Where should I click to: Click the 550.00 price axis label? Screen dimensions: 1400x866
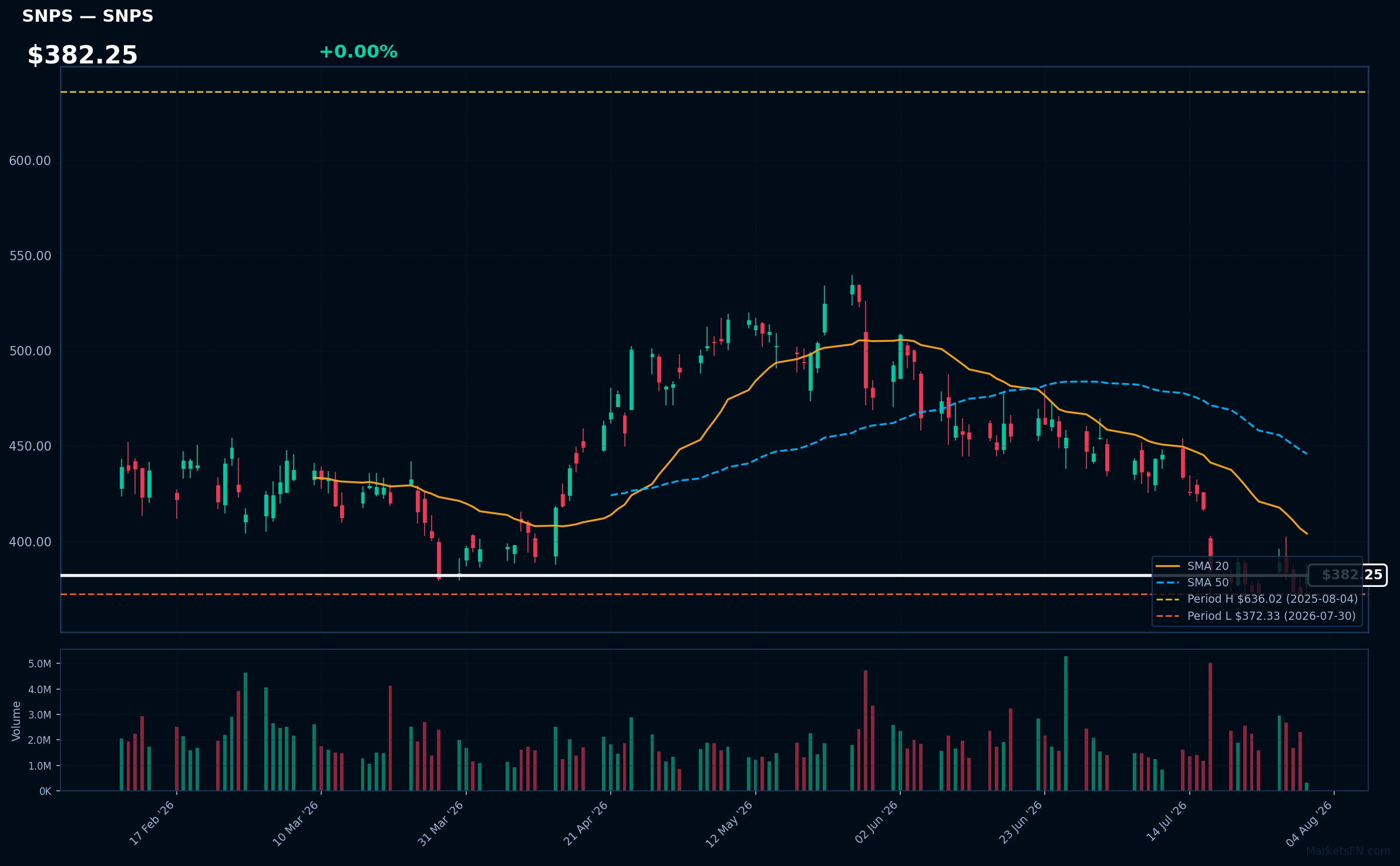(30, 256)
